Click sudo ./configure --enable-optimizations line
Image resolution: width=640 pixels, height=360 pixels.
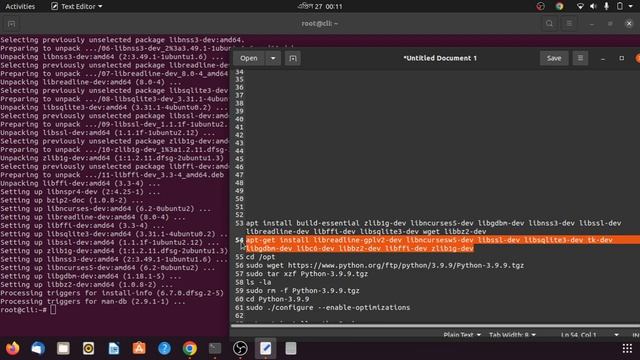point(328,307)
